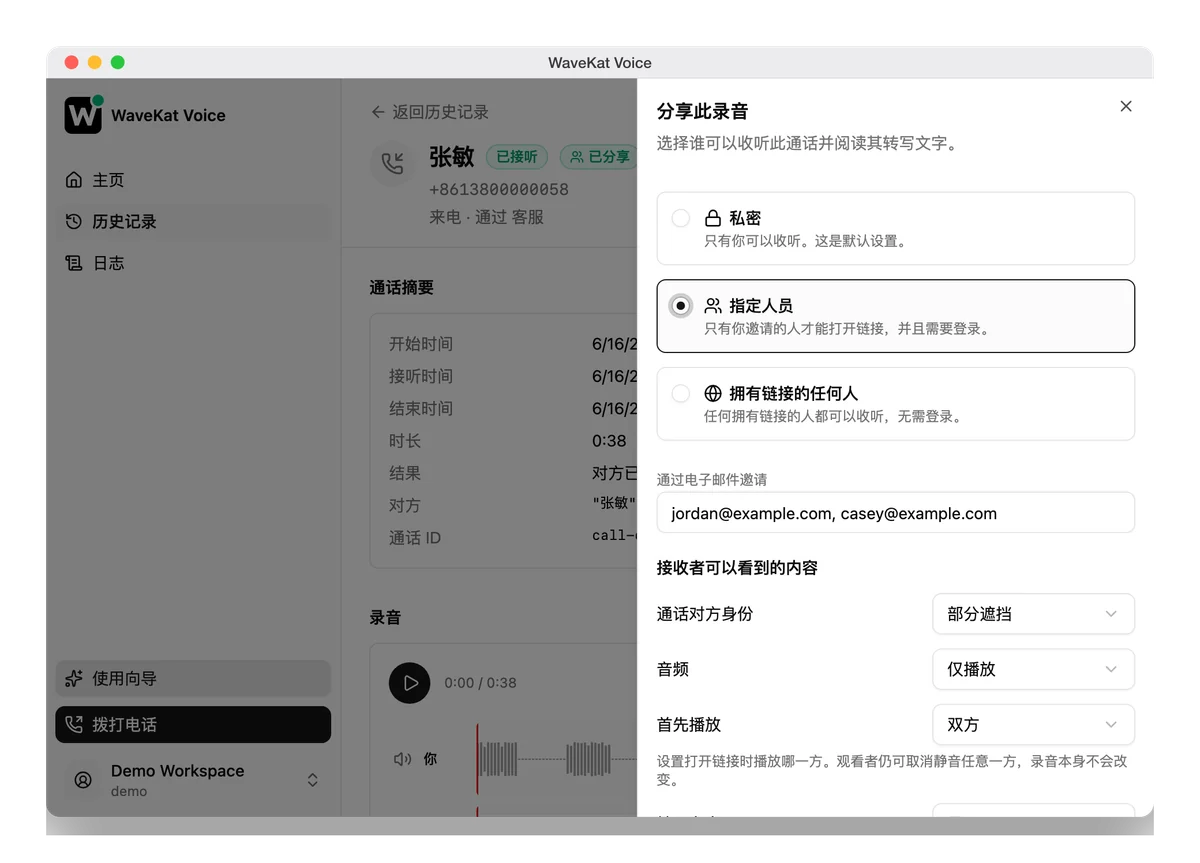Image resolution: width=1200 pixels, height=863 pixels.
Task: Click the sparkle icon on 使用向导
Action: (x=74, y=678)
